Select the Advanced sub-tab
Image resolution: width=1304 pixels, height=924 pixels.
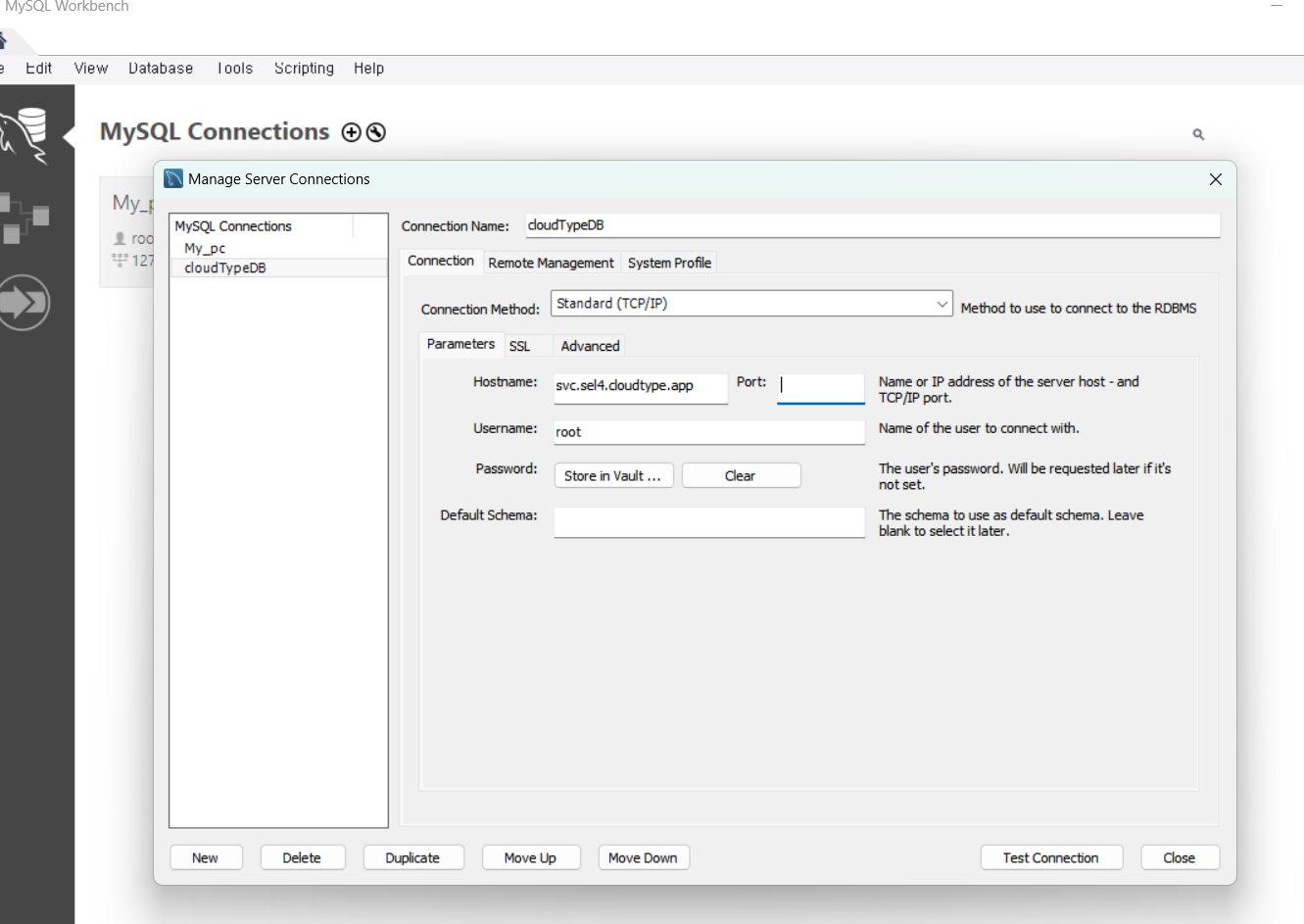(590, 346)
